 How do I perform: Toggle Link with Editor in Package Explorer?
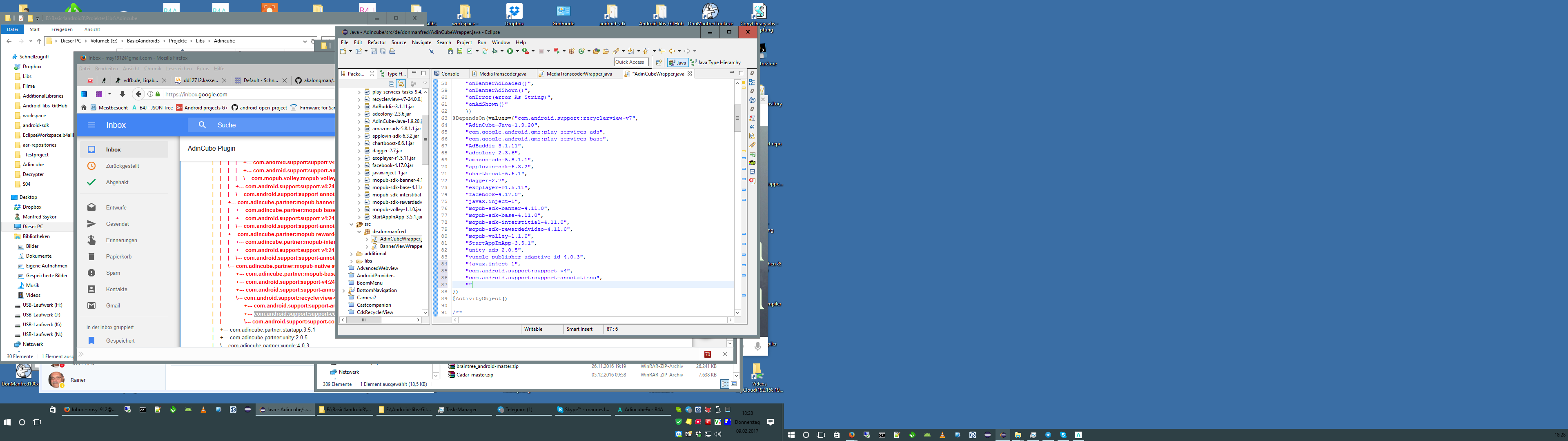[x=401, y=83]
